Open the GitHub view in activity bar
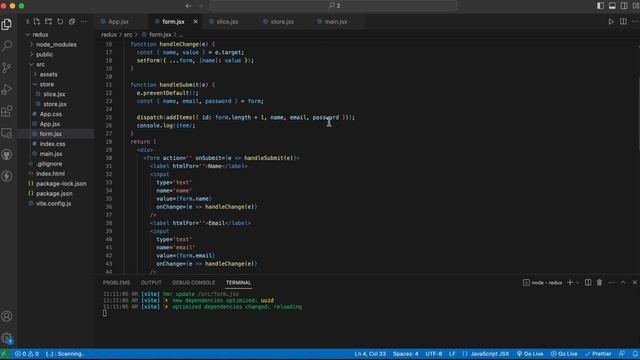Image resolution: width=640 pixels, height=360 pixels. pos(7,155)
